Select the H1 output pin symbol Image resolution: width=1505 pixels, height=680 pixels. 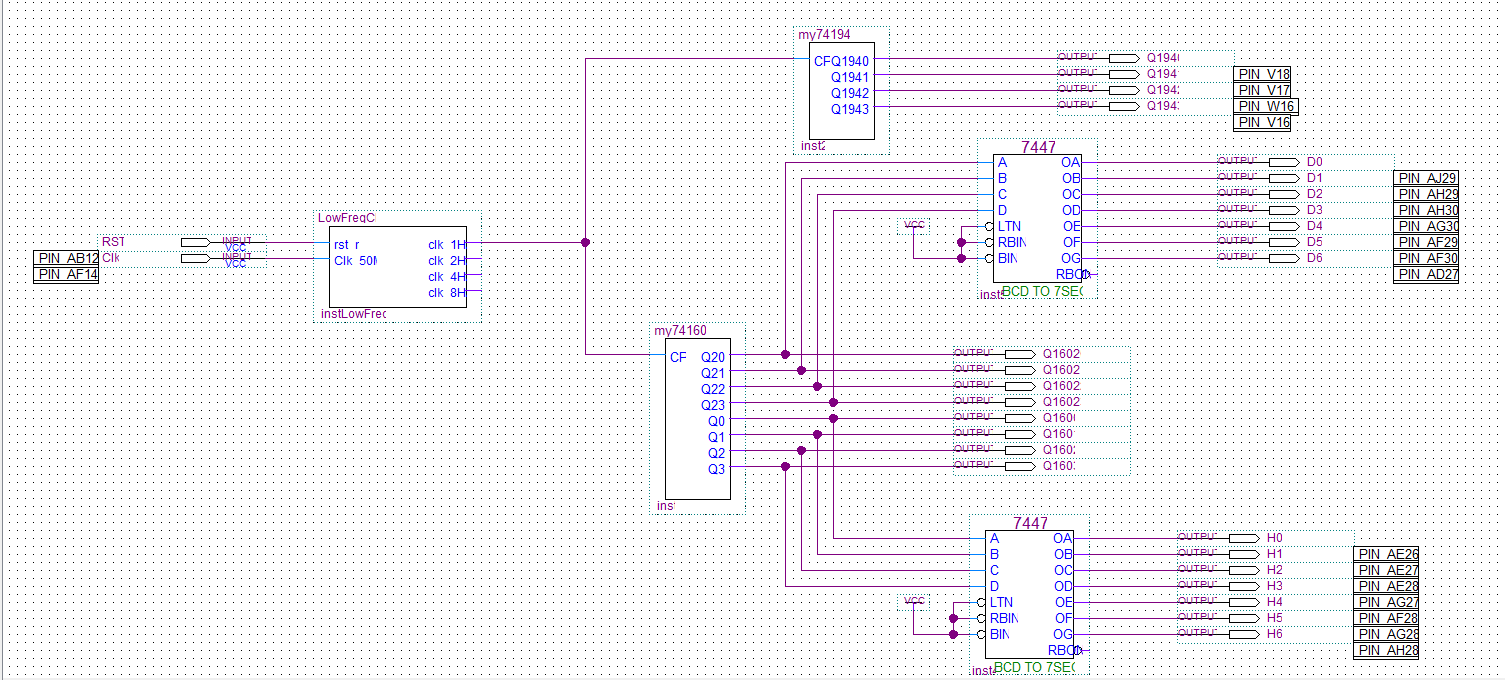click(x=1243, y=554)
